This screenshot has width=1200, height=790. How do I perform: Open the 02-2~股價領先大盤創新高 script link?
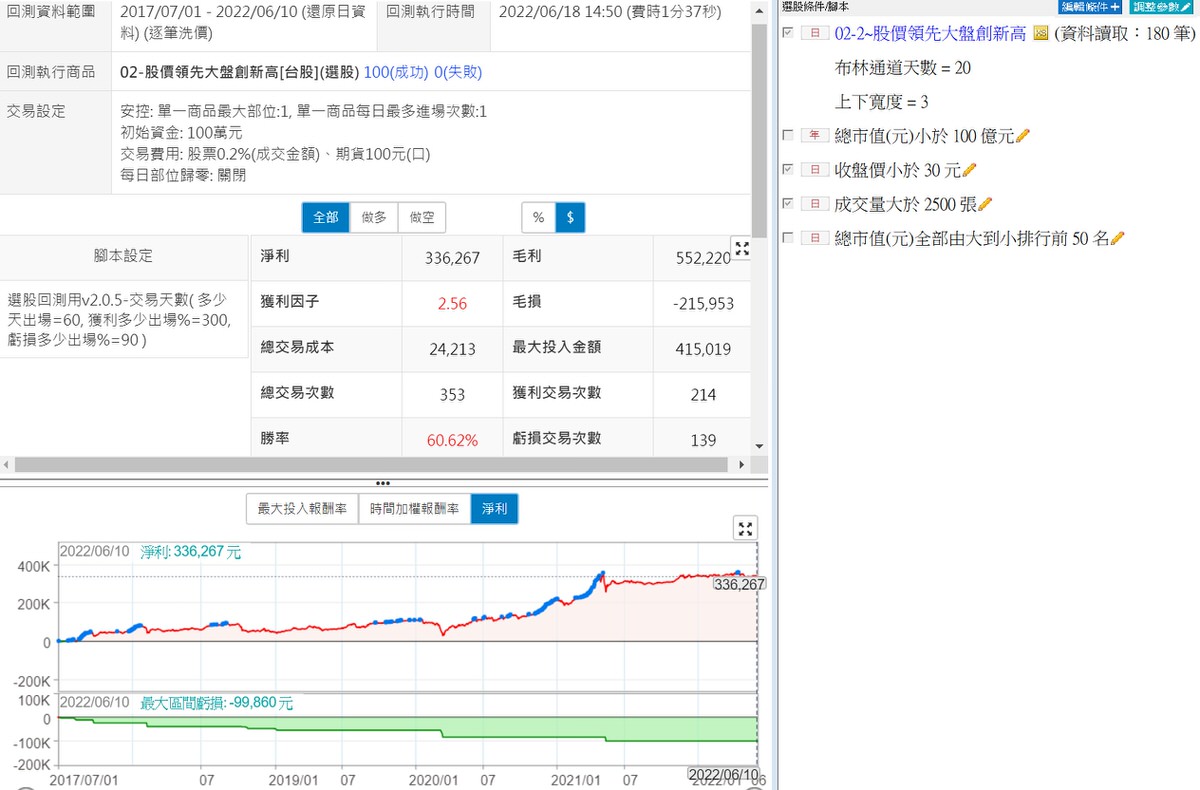pos(930,34)
